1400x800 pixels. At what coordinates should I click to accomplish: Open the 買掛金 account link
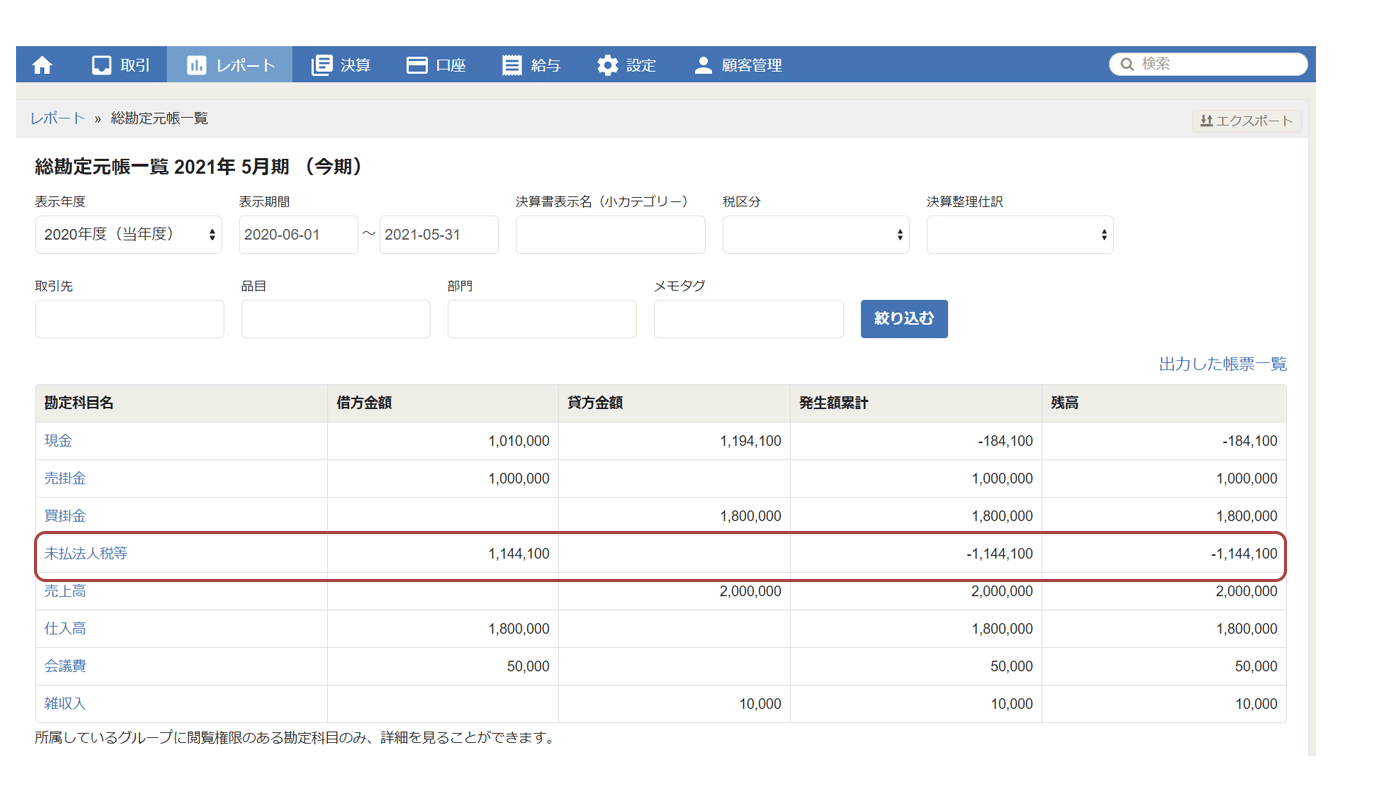[x=65, y=516]
